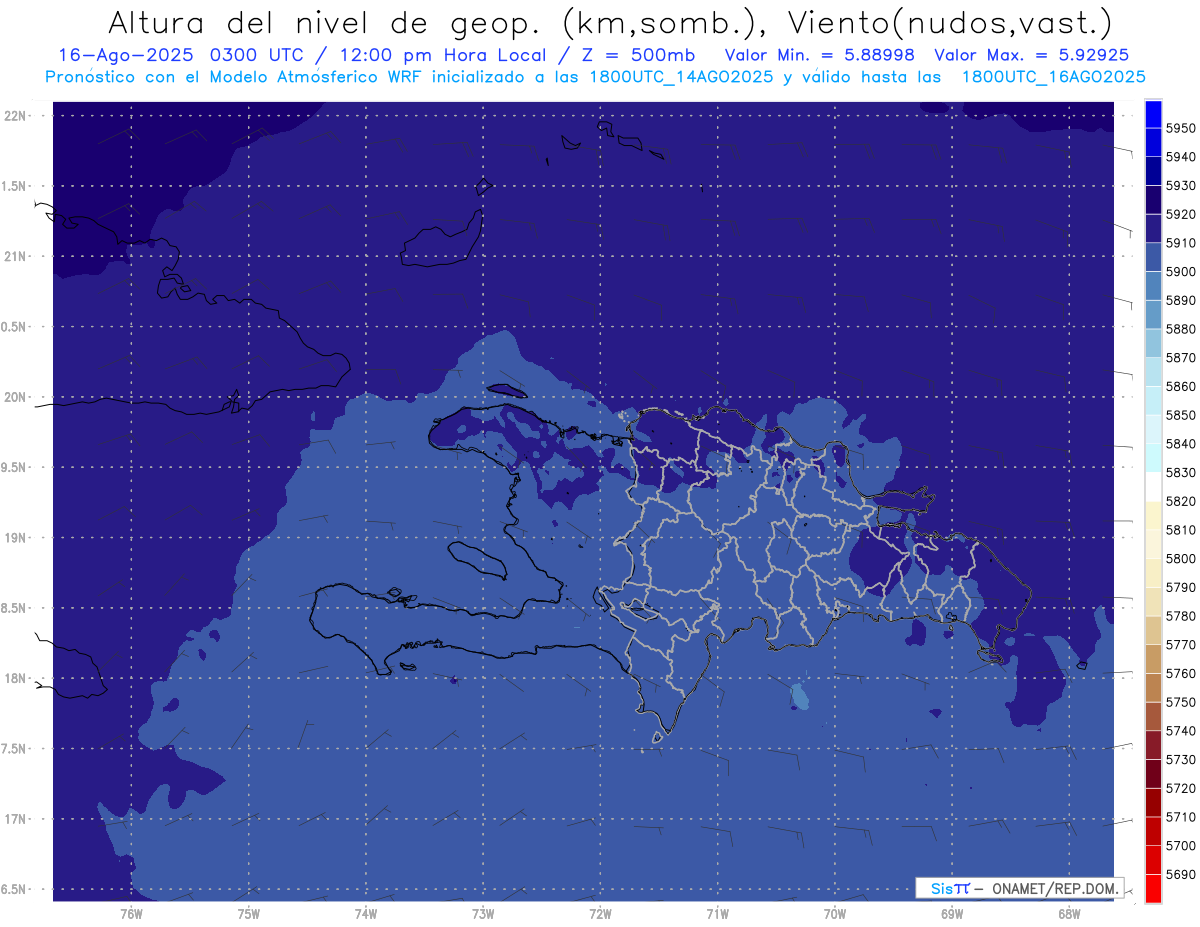Click the latitude label 17N
Viewport: 1200px width, 927px height.
tap(16, 819)
